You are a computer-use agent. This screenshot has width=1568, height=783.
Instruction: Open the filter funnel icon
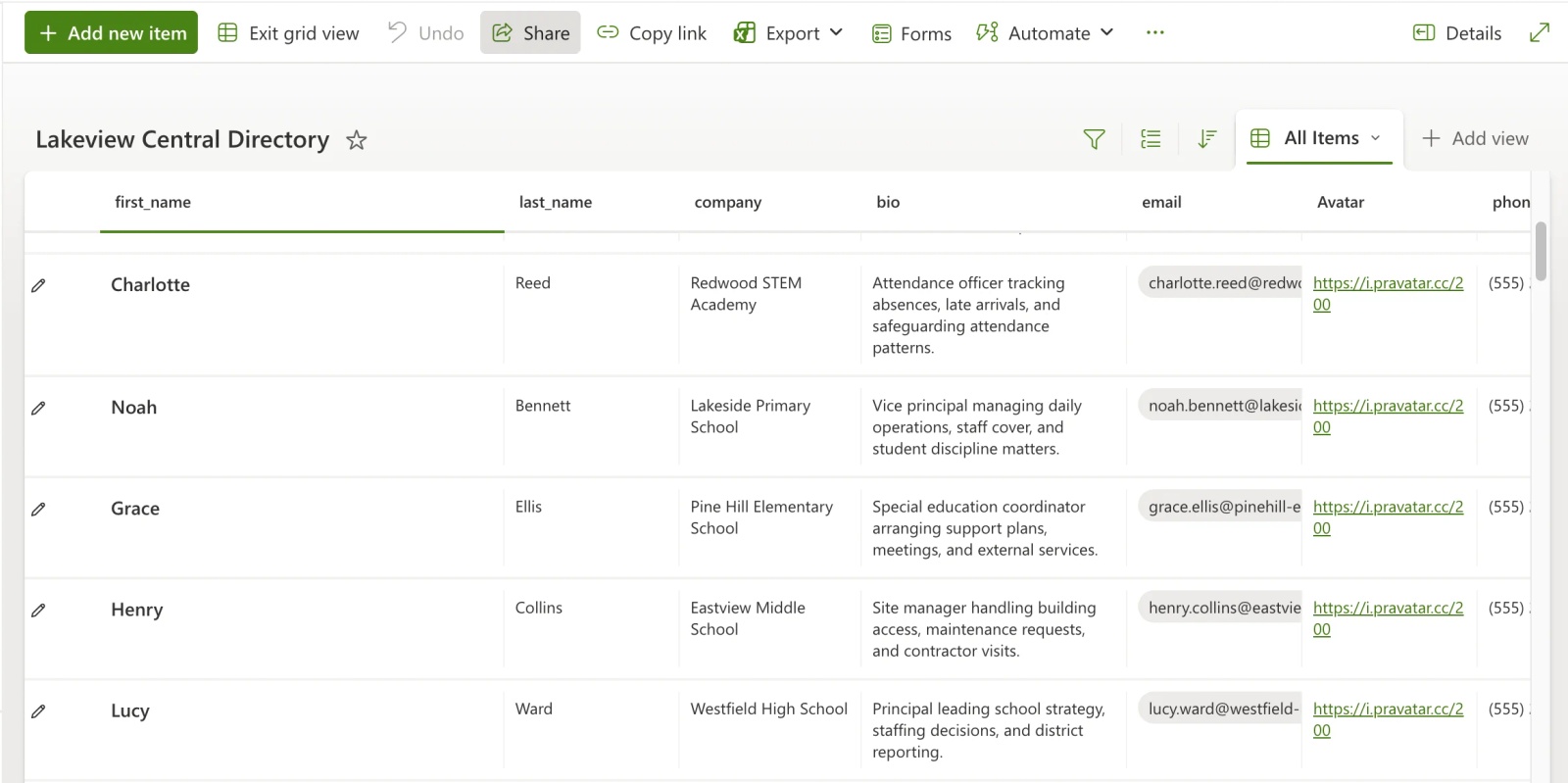pos(1095,139)
